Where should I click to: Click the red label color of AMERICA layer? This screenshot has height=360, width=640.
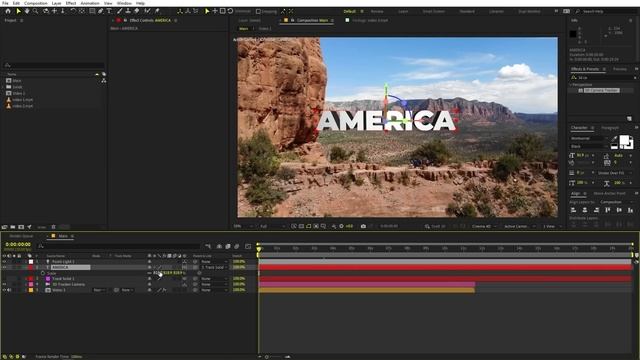point(31,267)
